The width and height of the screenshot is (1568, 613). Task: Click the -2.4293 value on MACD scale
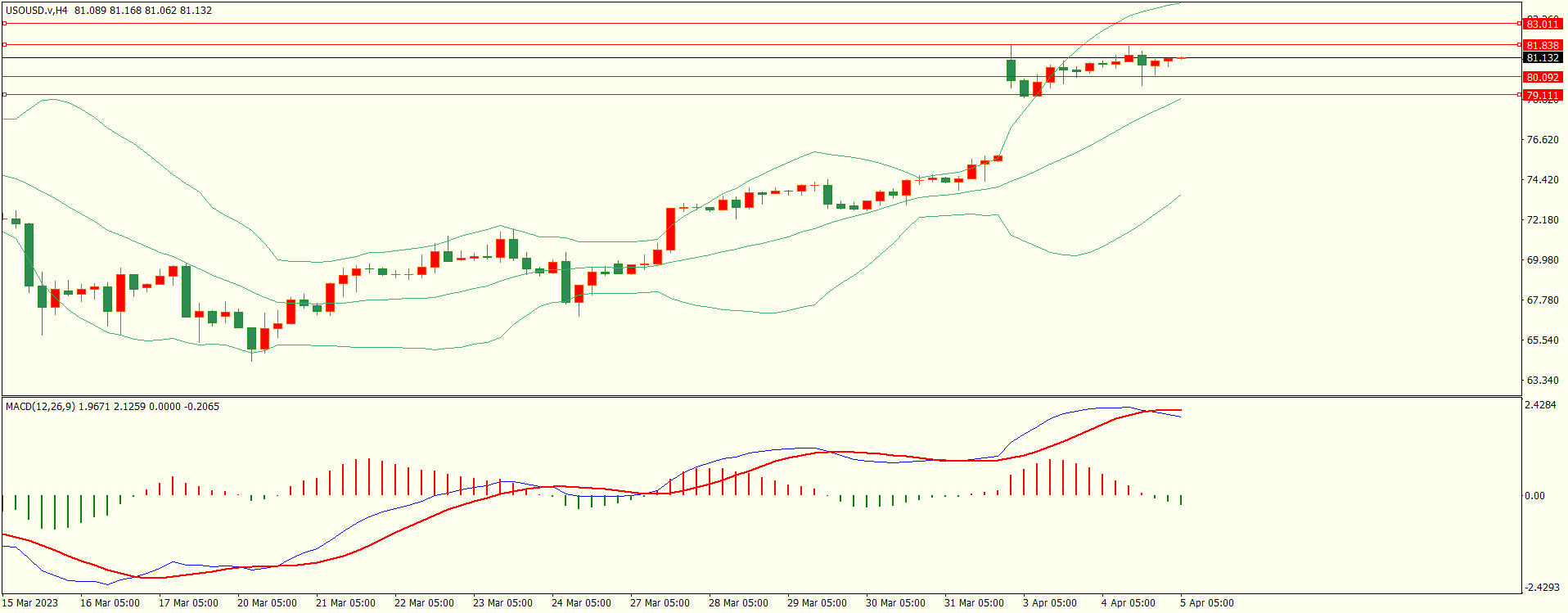(1541, 588)
